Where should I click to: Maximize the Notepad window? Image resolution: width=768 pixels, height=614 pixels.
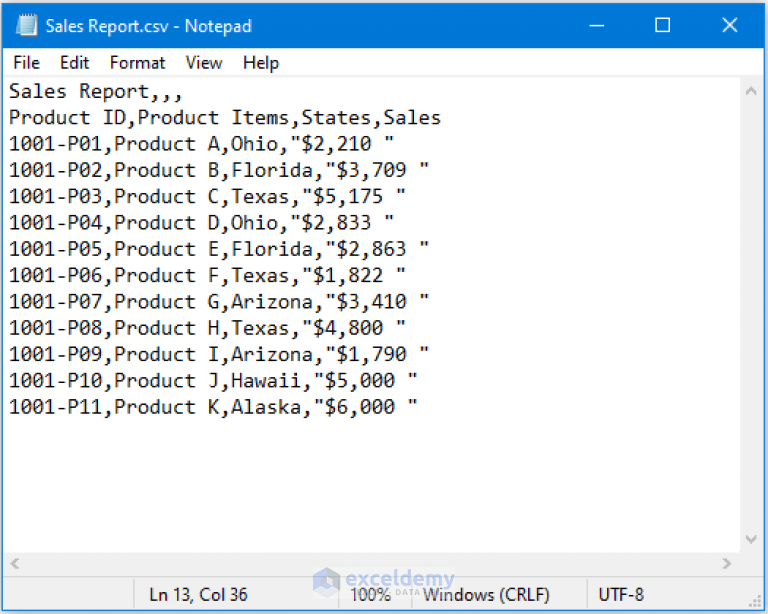(x=663, y=25)
